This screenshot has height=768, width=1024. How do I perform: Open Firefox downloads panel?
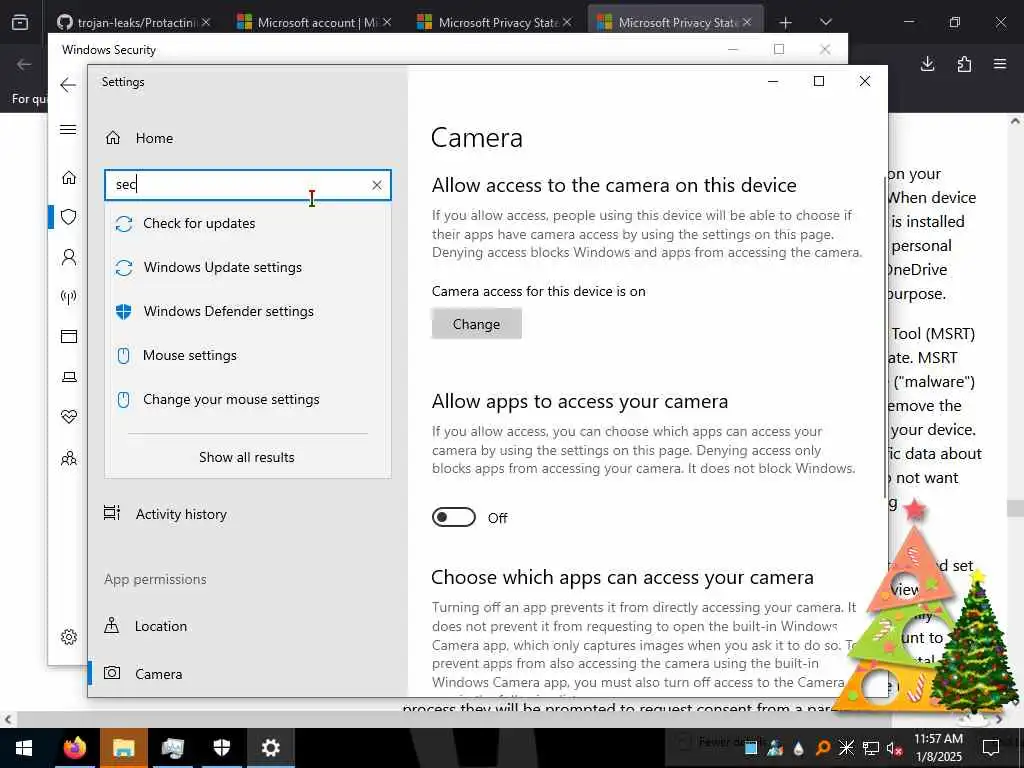[x=927, y=64]
